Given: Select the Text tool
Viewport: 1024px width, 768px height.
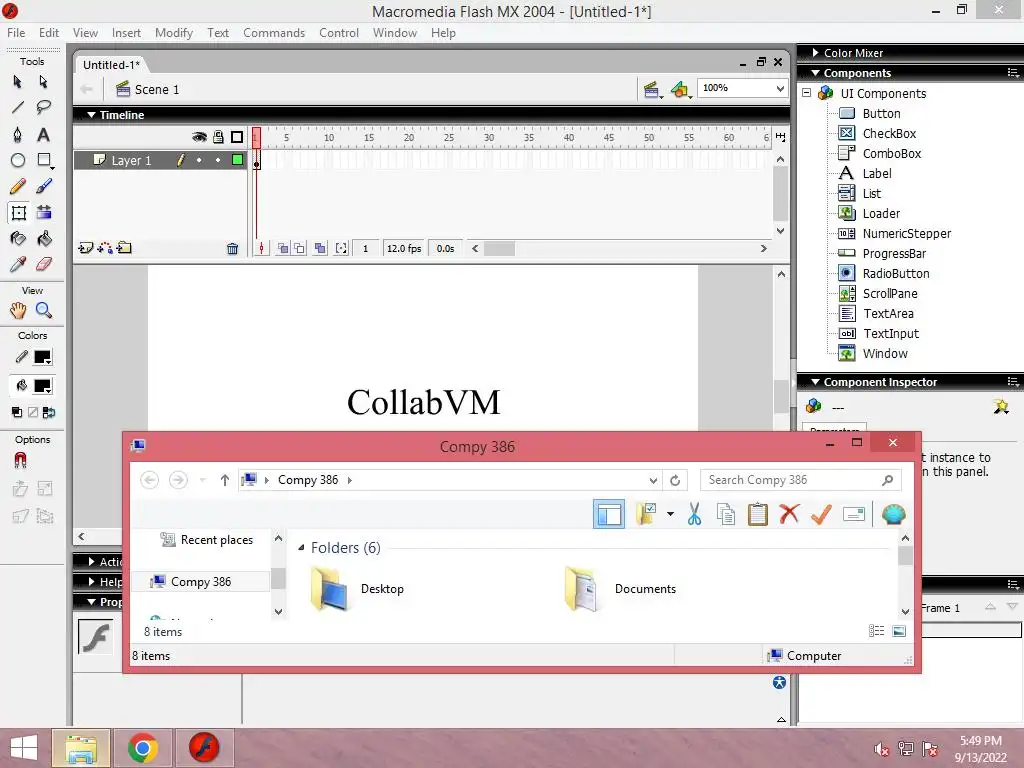Looking at the screenshot, I should click(43, 135).
